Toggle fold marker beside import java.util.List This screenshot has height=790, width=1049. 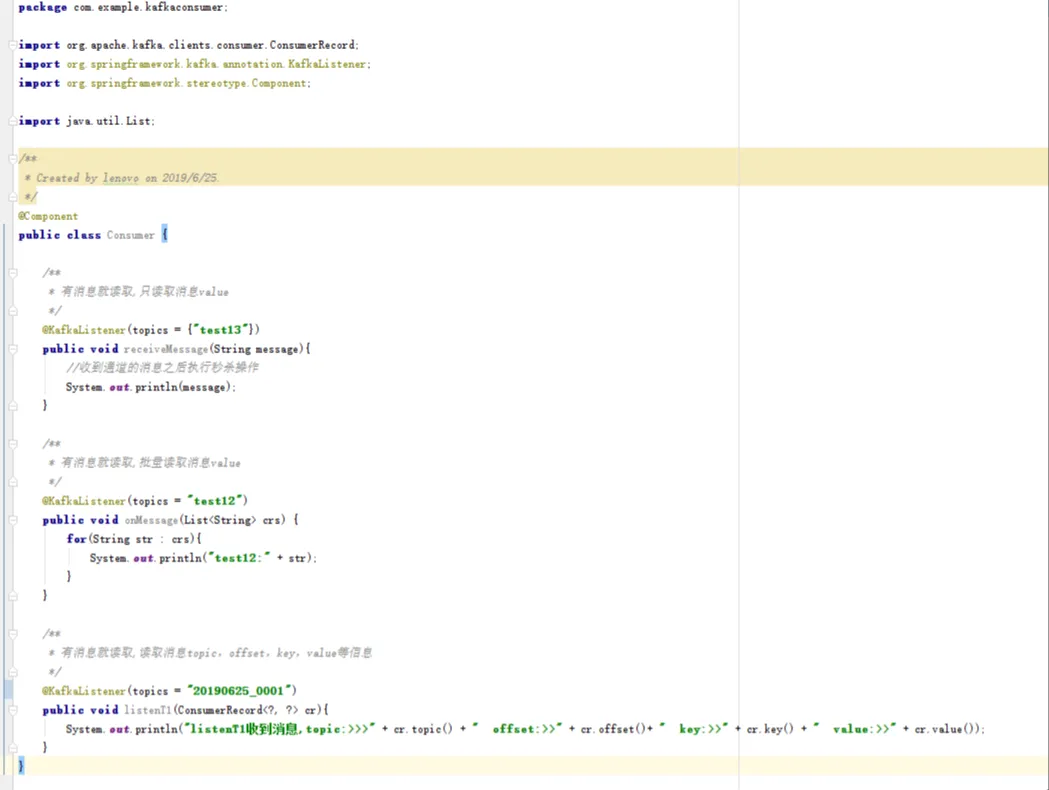[x=13, y=121]
